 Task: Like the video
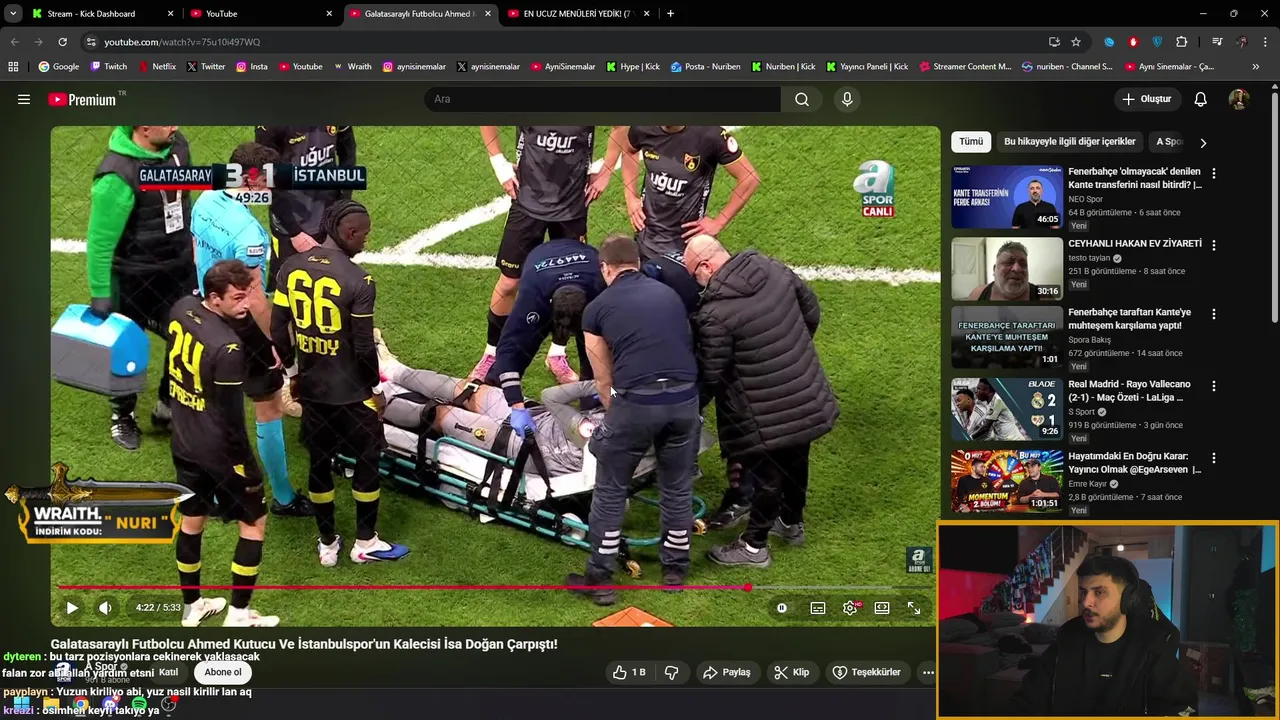[x=629, y=672]
